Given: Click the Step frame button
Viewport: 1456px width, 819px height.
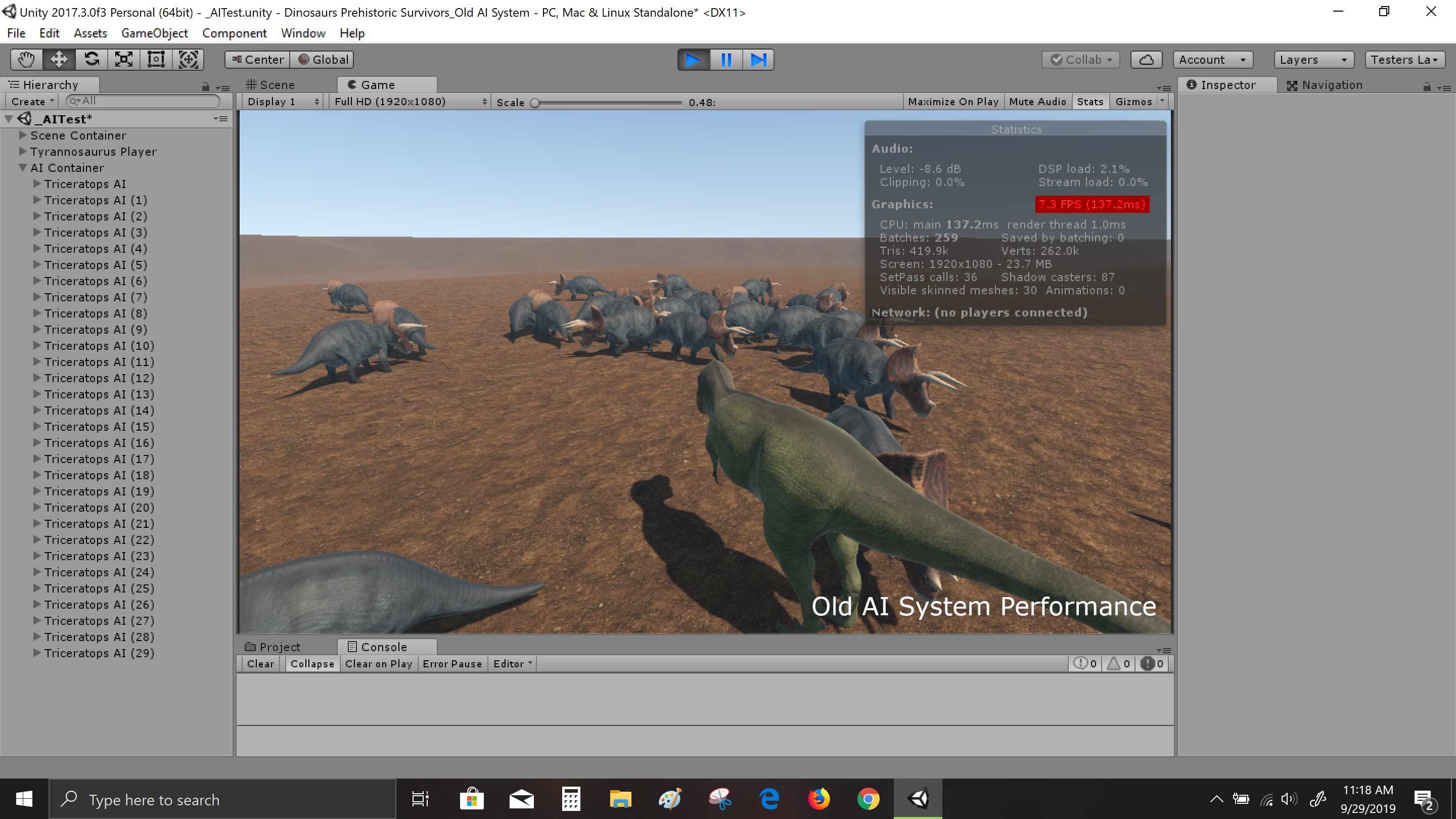Looking at the screenshot, I should 758,59.
